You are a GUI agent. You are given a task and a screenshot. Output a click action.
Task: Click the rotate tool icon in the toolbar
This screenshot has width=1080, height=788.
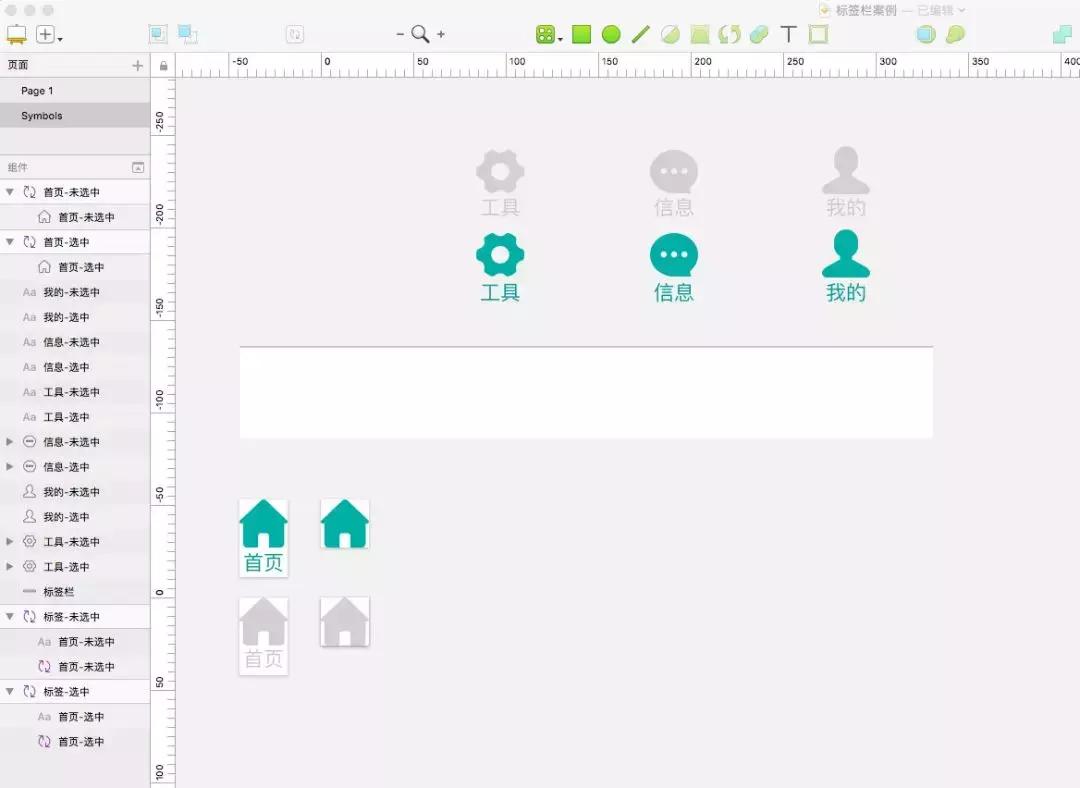727,33
